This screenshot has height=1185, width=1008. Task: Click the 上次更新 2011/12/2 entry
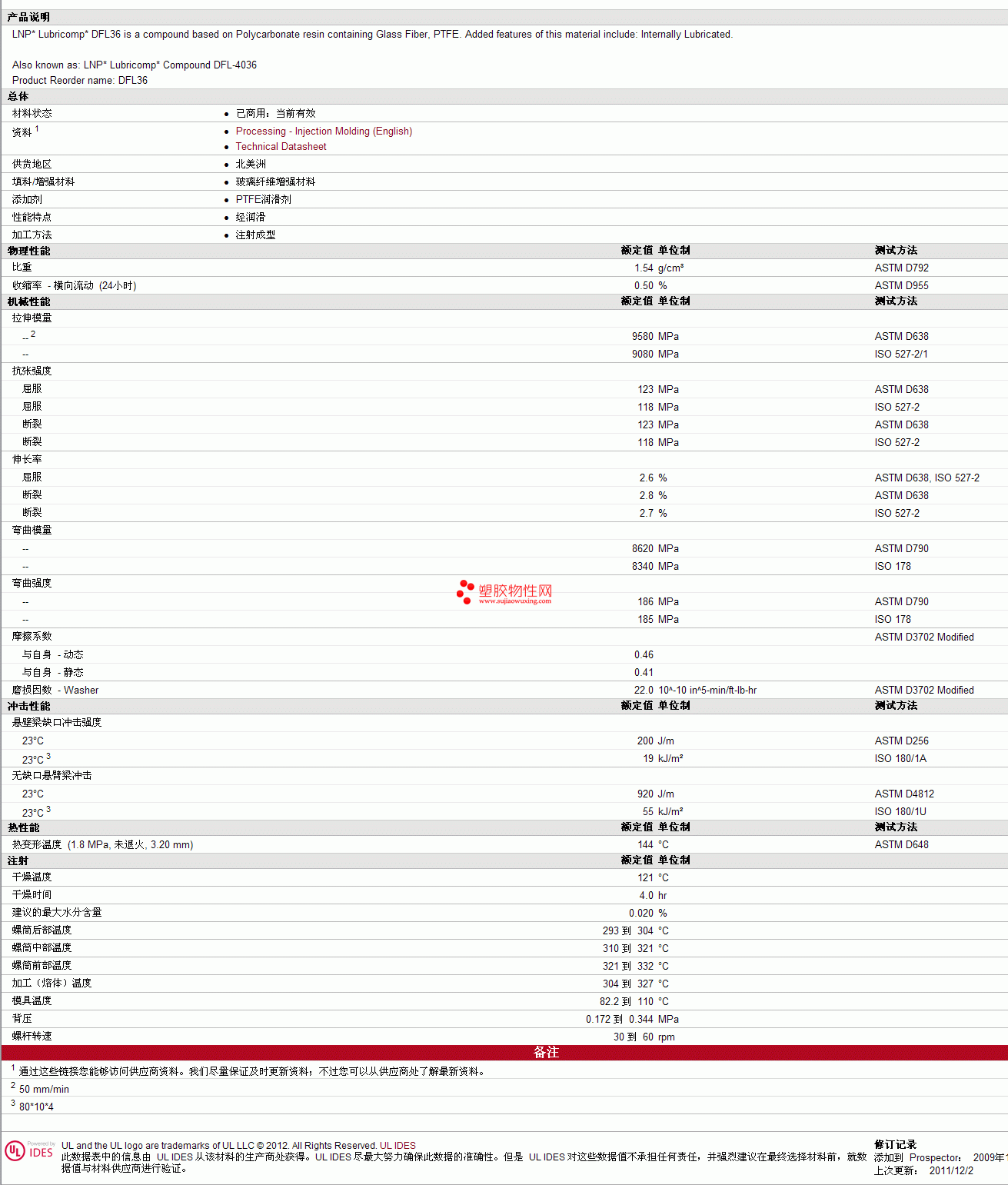[924, 1171]
